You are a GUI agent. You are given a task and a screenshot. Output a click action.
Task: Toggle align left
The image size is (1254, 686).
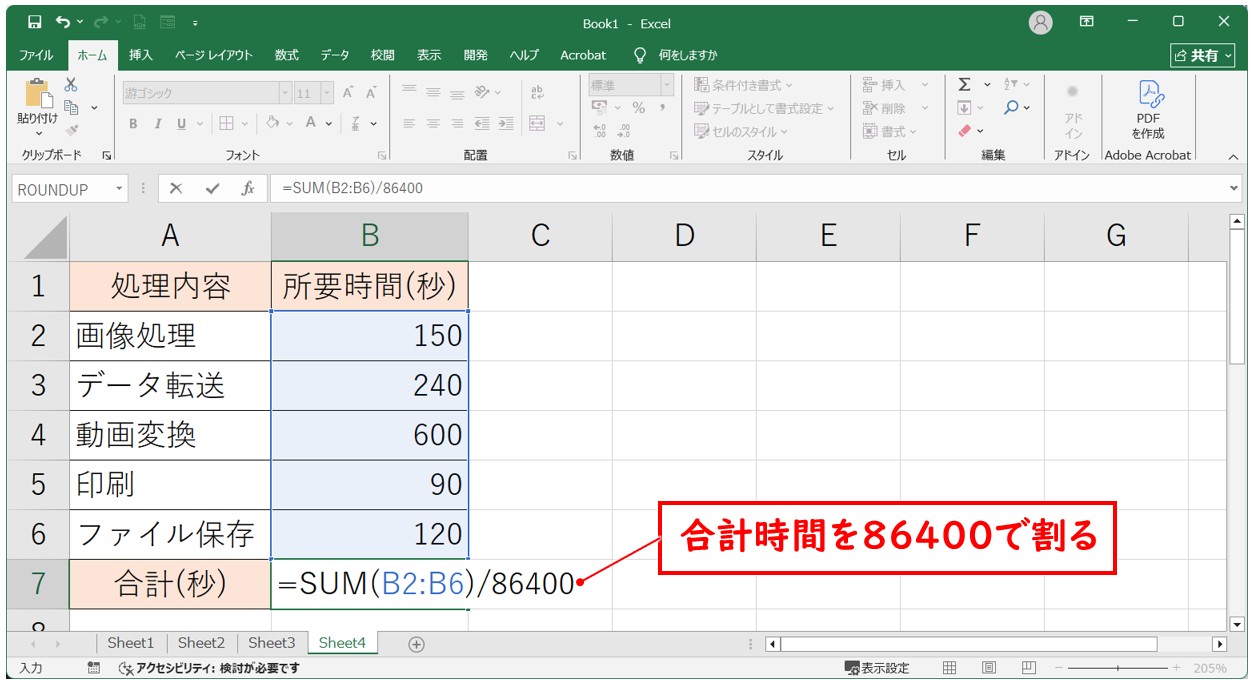pyautogui.click(x=409, y=124)
